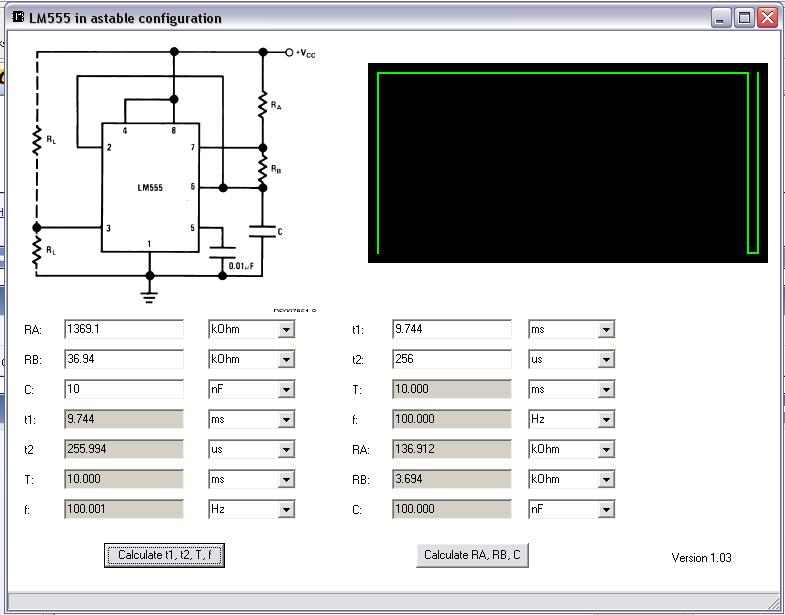785x615 pixels.
Task: Click the green waveform display panel
Action: click(567, 163)
